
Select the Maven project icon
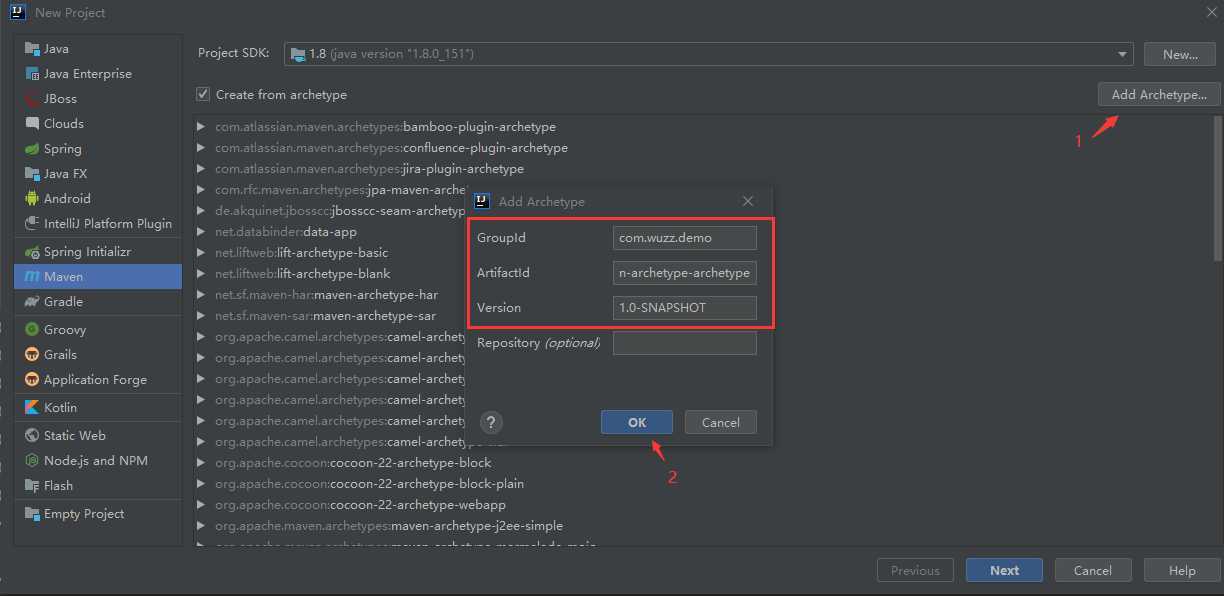[32, 277]
